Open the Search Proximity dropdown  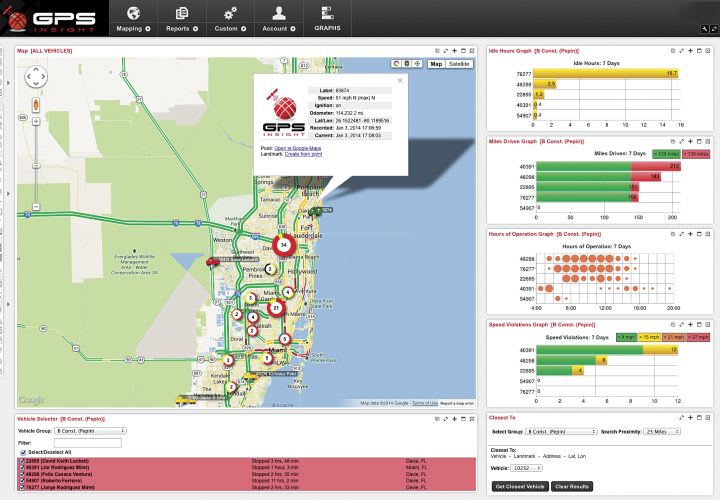coord(662,432)
